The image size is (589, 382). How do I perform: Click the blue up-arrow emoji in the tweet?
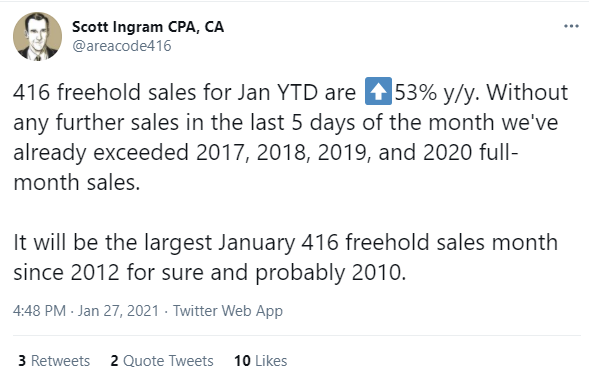tap(378, 91)
